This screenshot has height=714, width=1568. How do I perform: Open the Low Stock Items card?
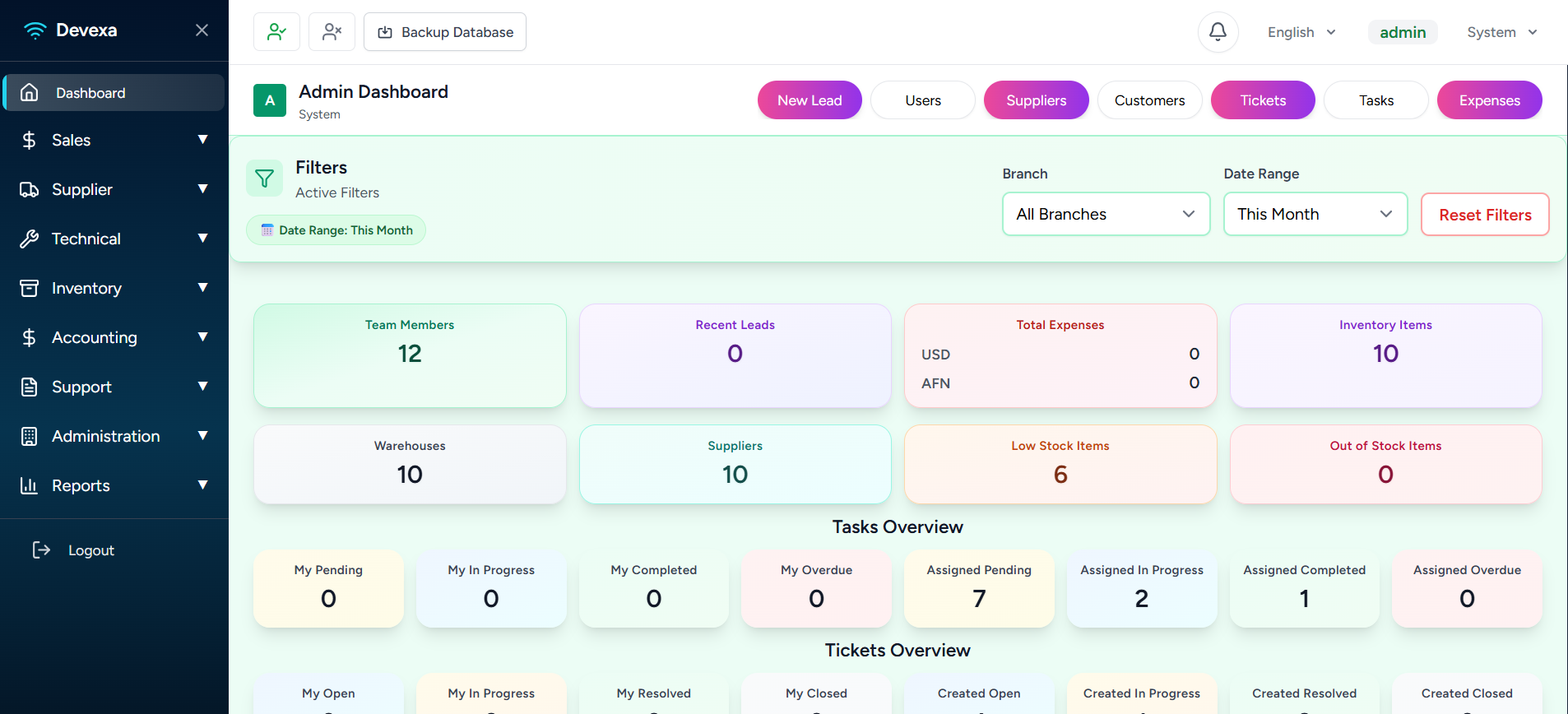pos(1060,464)
